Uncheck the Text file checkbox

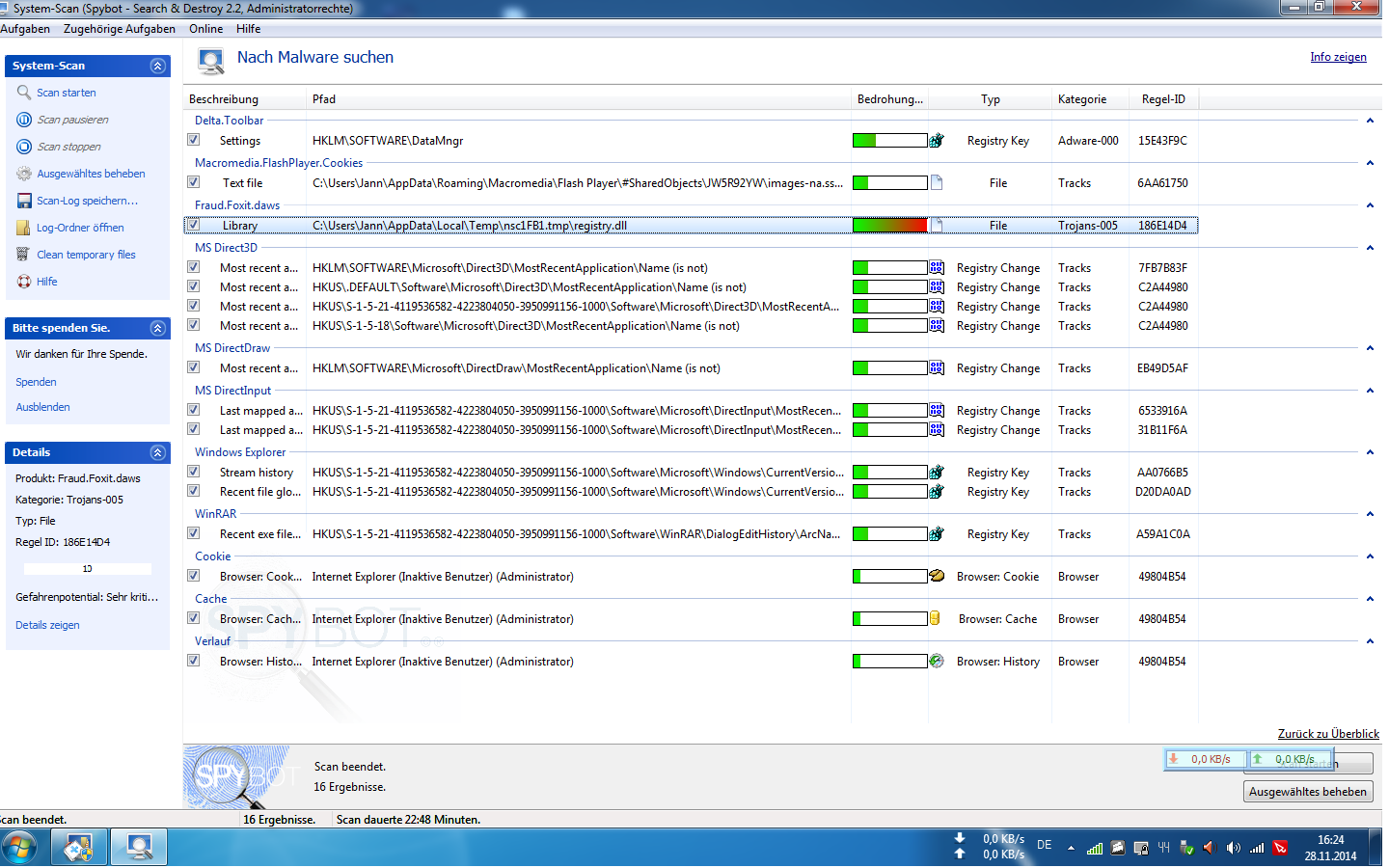click(x=193, y=182)
